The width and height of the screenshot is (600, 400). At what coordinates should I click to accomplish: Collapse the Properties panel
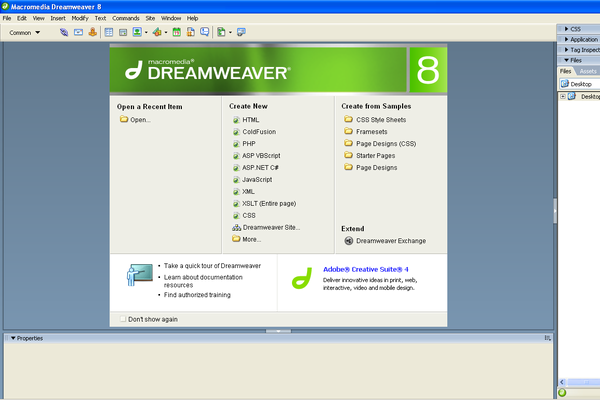point(13,338)
